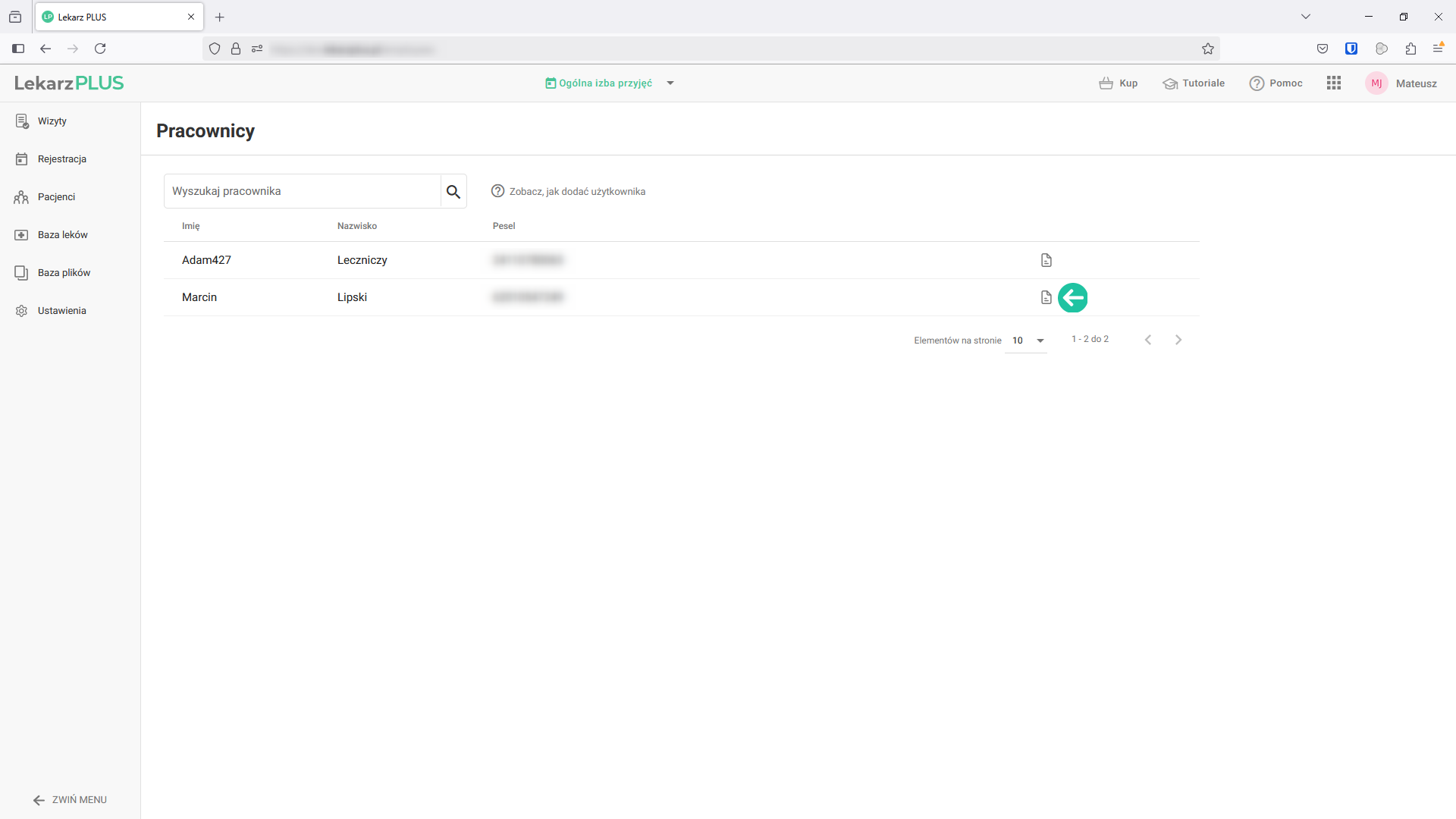Screen dimensions: 1456x819
Task: Open Mateusz user account menu
Action: (1401, 83)
